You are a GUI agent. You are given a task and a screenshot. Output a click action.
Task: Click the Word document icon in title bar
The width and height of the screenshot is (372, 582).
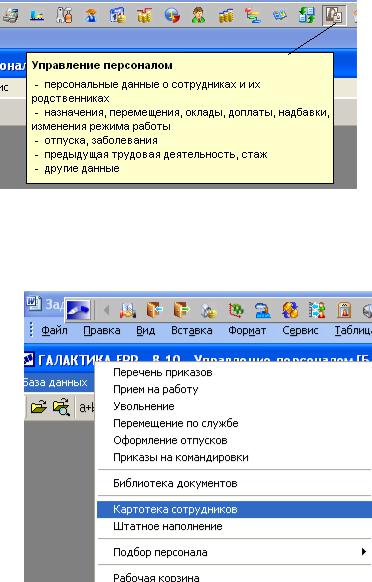point(34,303)
